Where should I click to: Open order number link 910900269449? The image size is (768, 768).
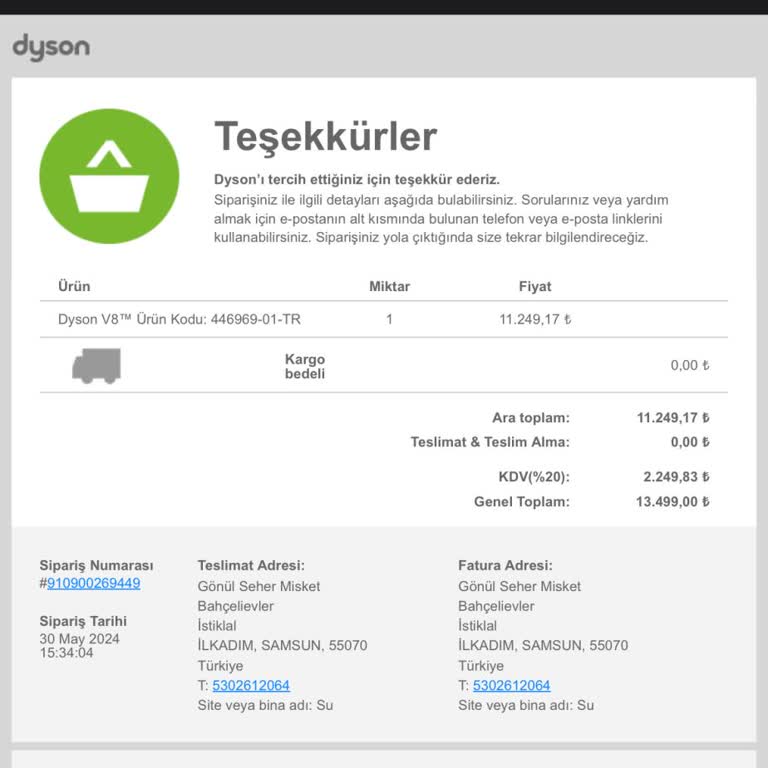[x=94, y=583]
